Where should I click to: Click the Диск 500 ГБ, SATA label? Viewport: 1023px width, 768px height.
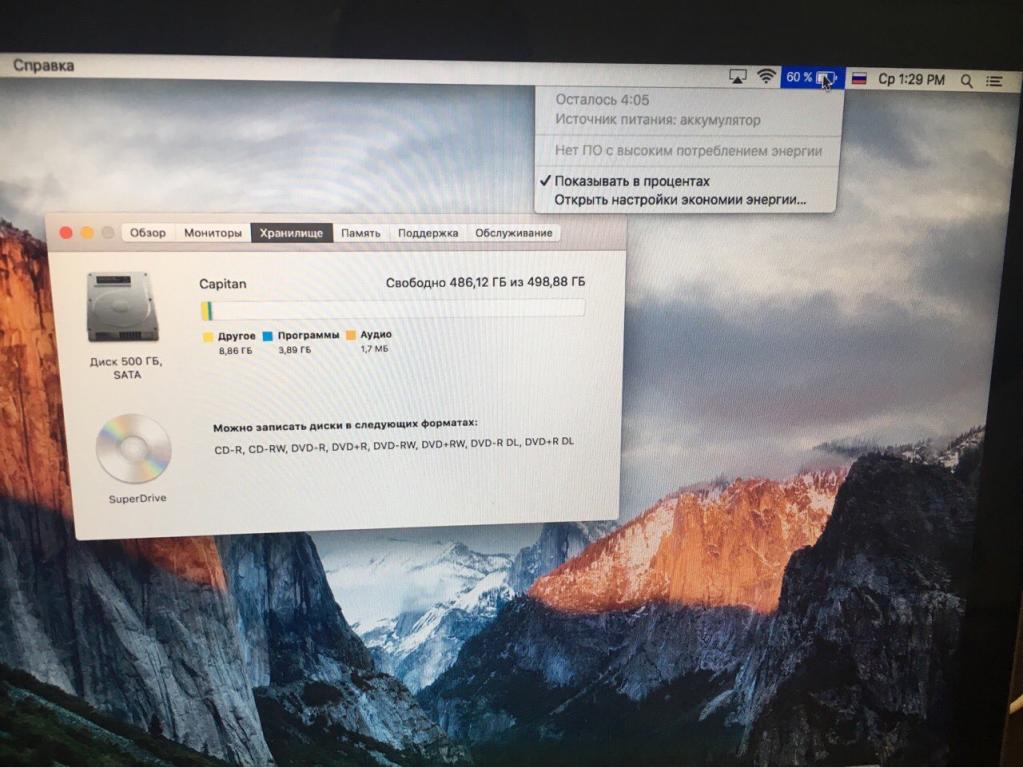click(x=126, y=368)
